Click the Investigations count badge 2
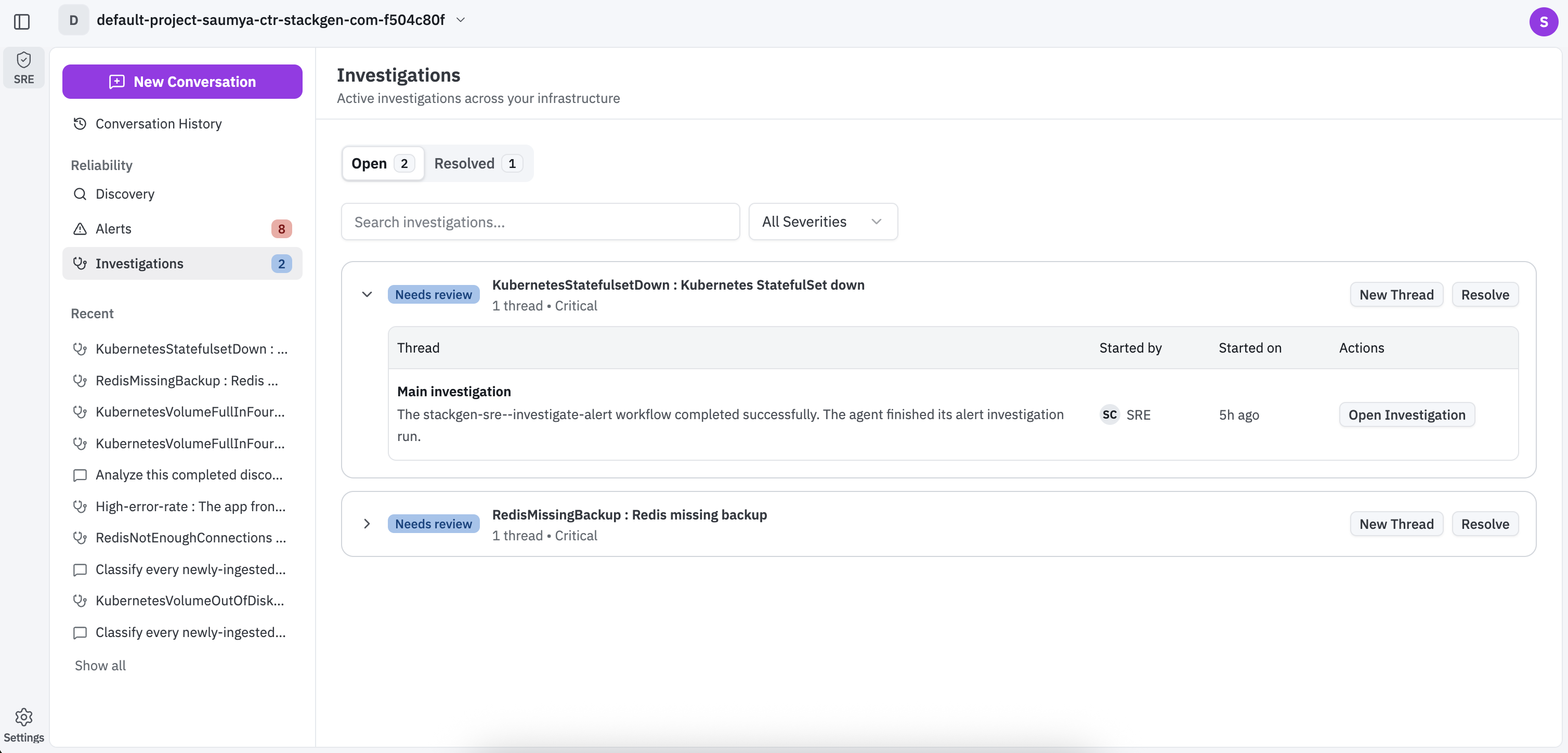Viewport: 1568px width, 753px height. (x=281, y=264)
